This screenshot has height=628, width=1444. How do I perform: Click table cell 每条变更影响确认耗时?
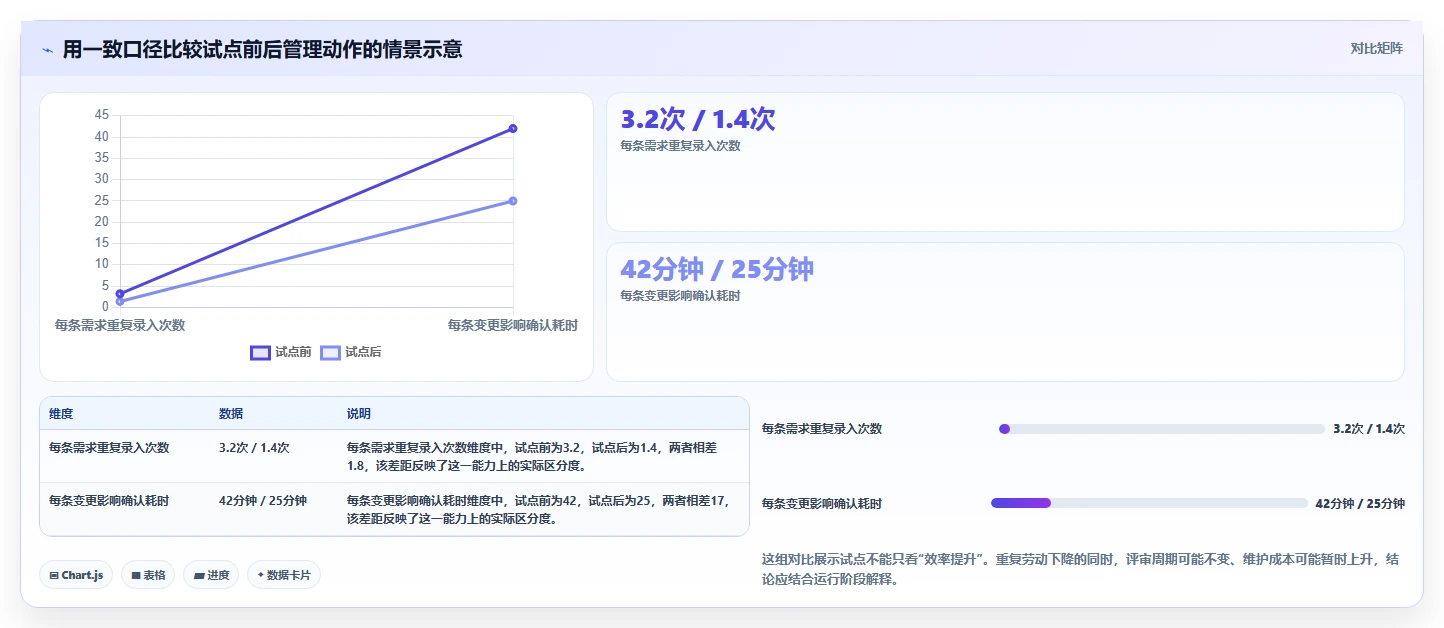(x=109, y=501)
